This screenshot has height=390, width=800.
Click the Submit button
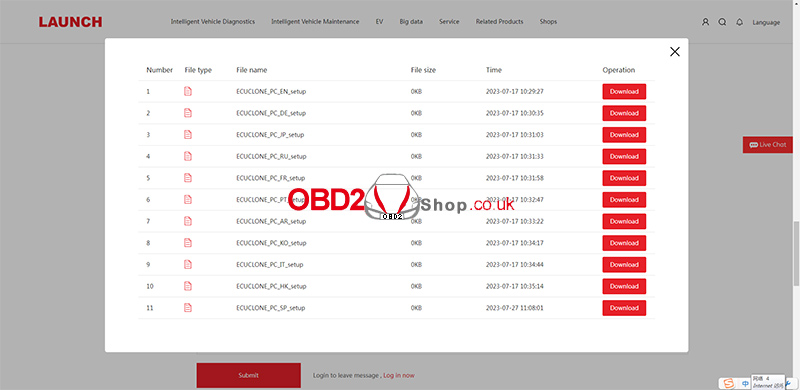click(248, 375)
